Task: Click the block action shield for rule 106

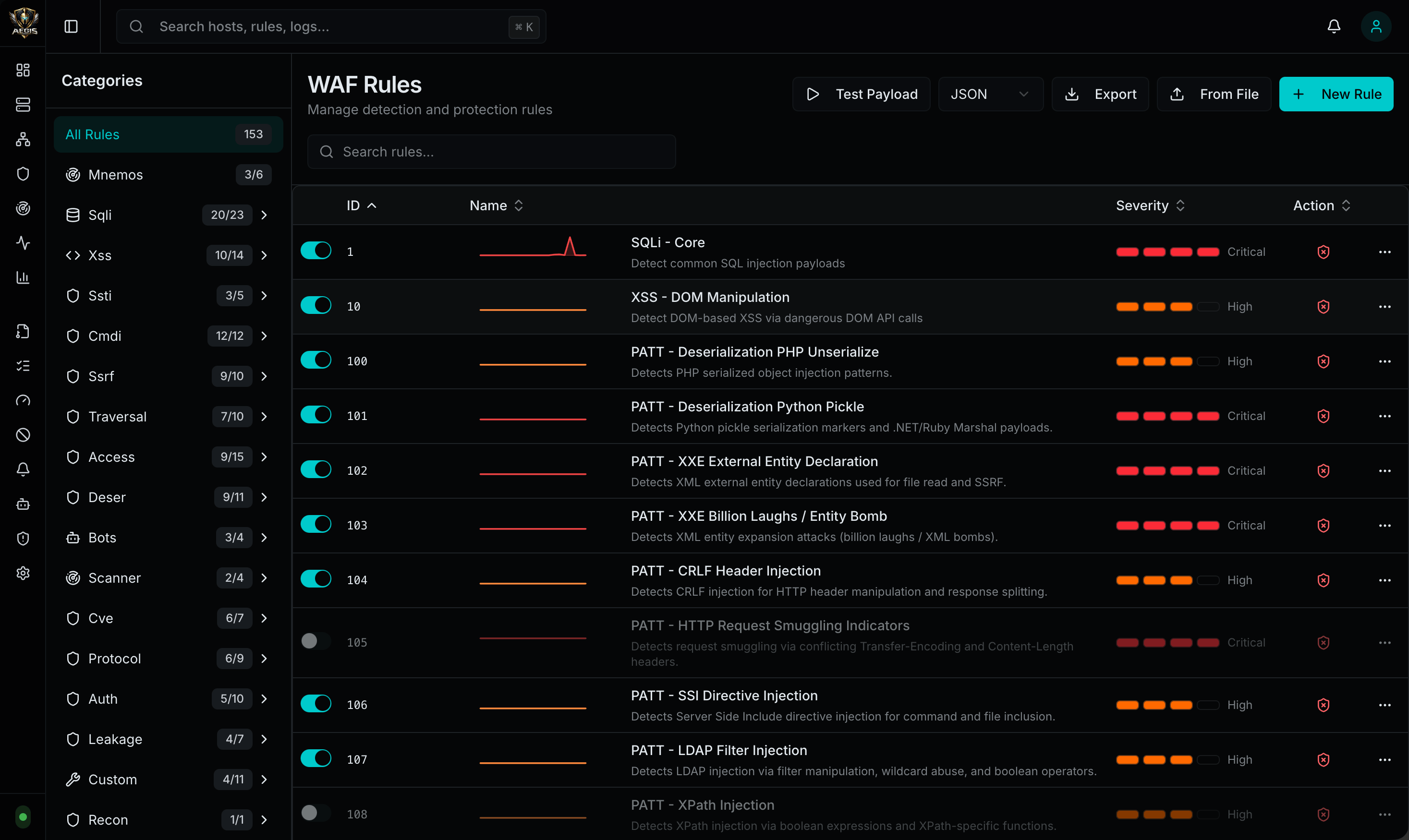Action: point(1323,705)
